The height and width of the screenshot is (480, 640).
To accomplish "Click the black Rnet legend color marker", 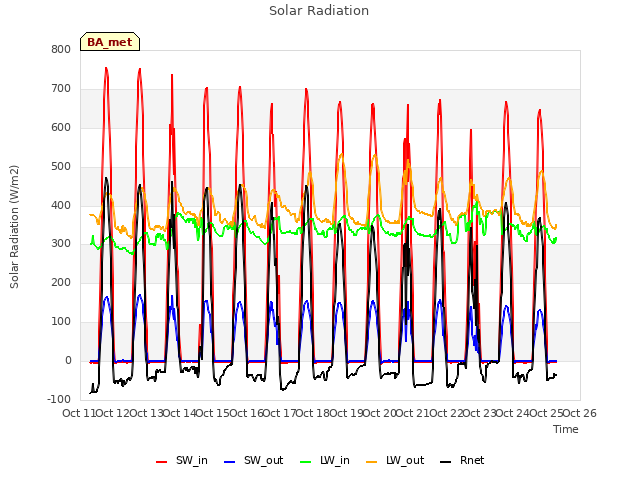I will pos(446,462).
